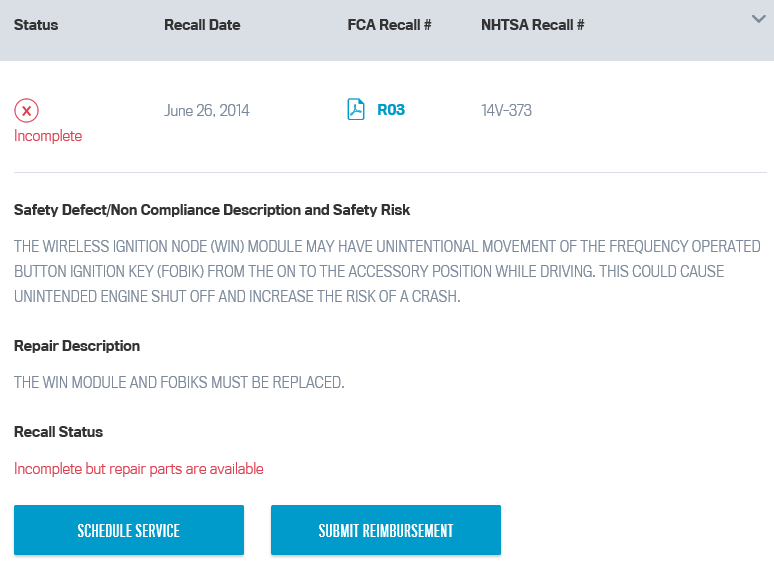Image resolution: width=774 pixels, height=565 pixels.
Task: Click the Repair Description heading
Action: pos(77,346)
